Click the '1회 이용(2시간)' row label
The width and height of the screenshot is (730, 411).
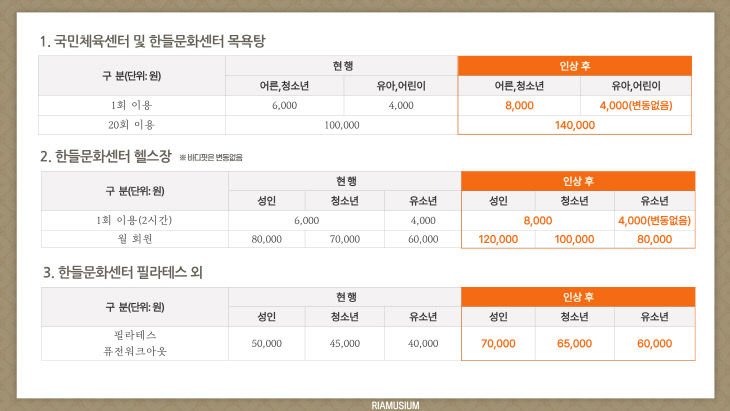click(x=134, y=220)
